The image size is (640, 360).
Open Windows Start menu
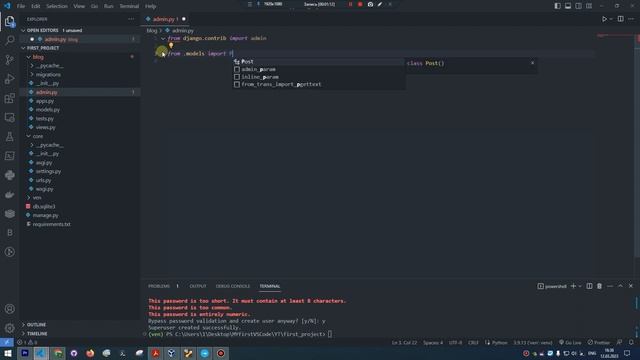coord(8,353)
